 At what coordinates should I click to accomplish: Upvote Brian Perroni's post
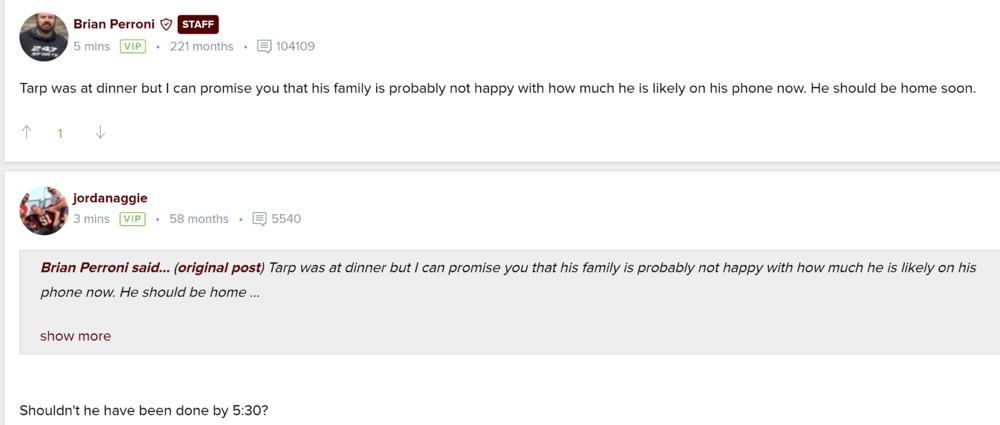27,132
